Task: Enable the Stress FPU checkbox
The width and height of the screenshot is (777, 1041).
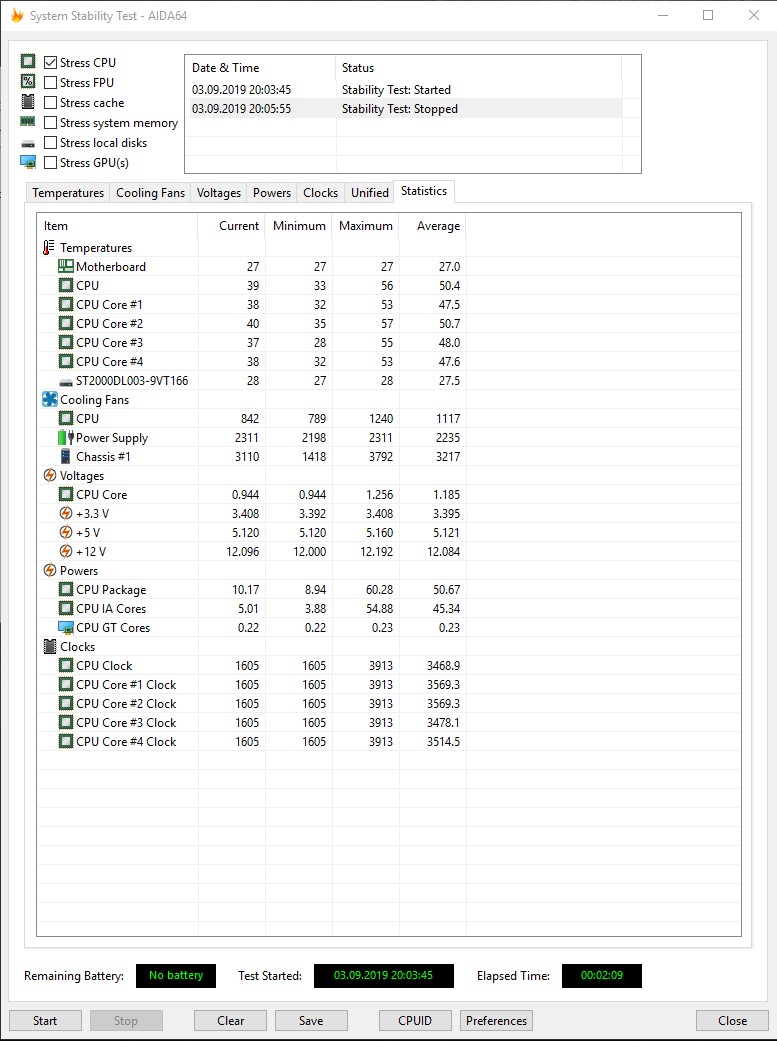Action: point(50,82)
